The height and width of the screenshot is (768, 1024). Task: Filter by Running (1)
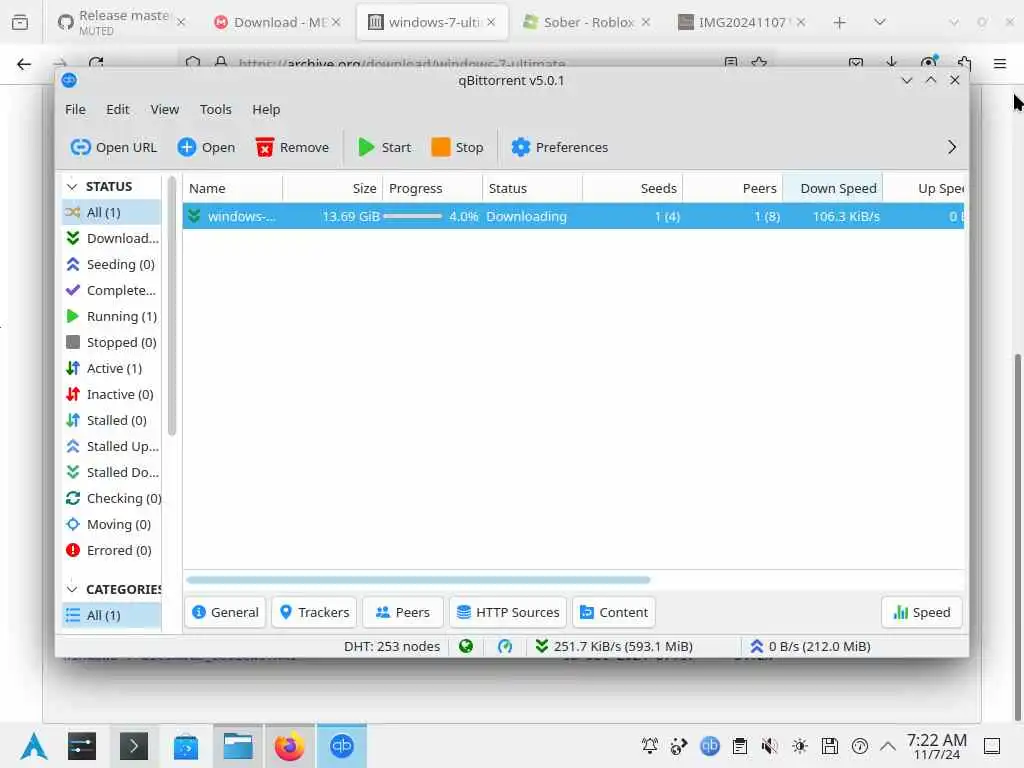tap(111, 317)
